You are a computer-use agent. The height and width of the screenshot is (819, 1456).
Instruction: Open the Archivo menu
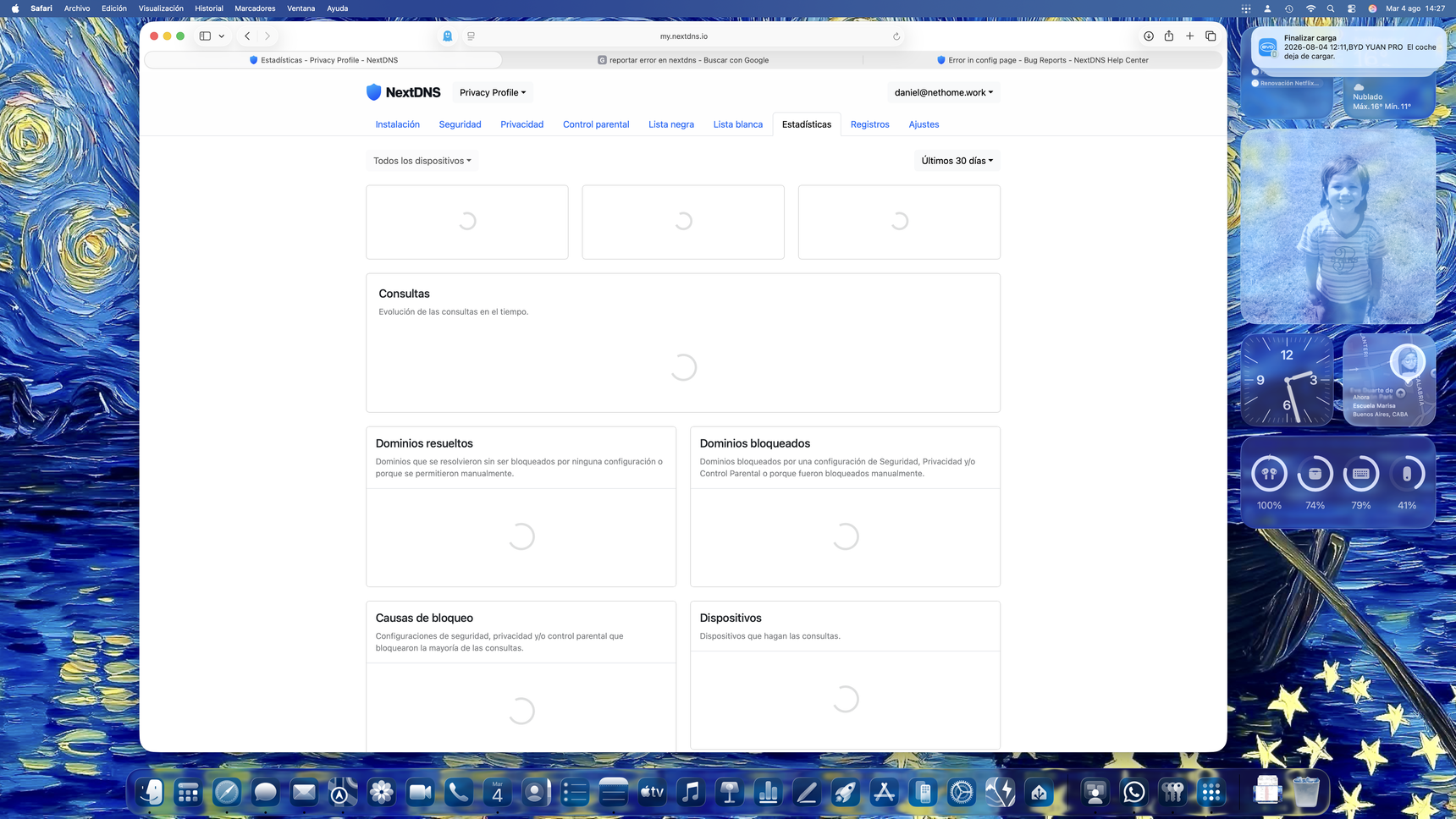77,8
